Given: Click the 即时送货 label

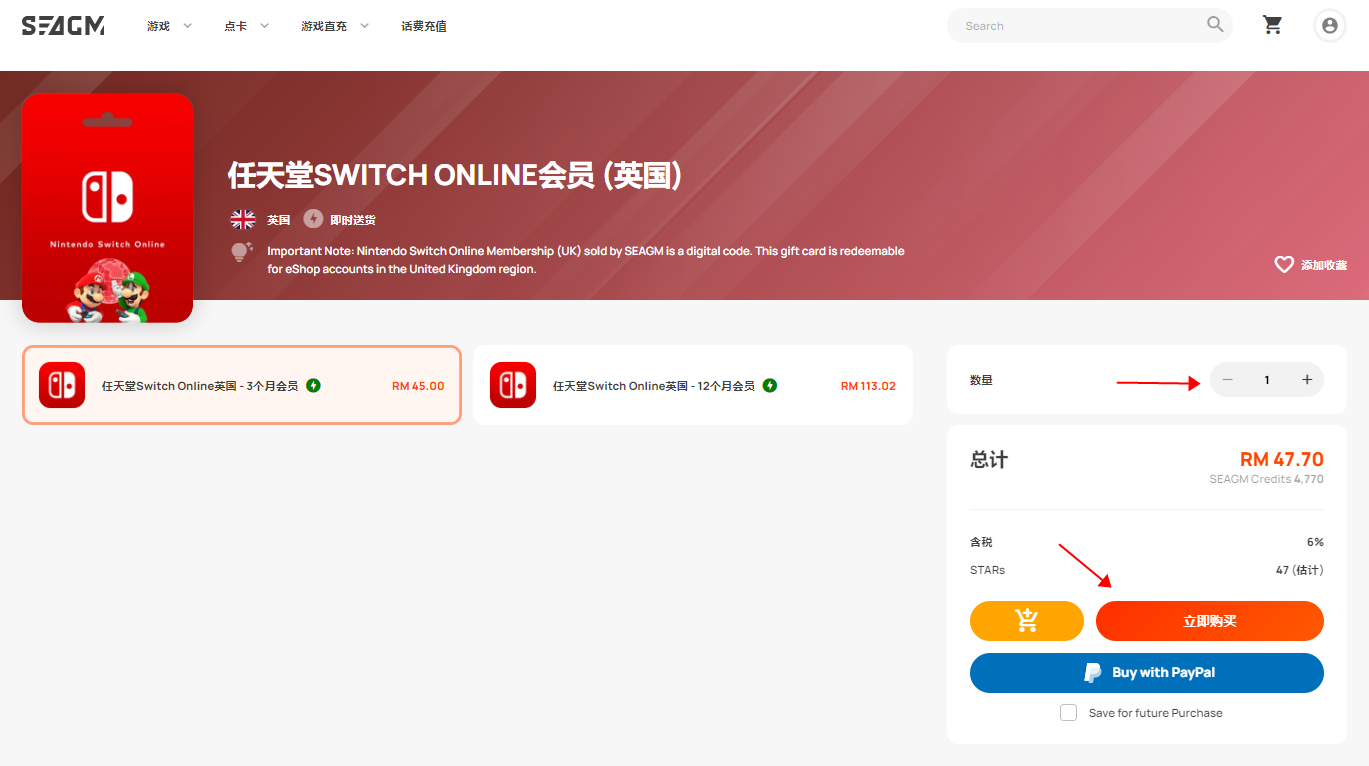Looking at the screenshot, I should (x=353, y=220).
